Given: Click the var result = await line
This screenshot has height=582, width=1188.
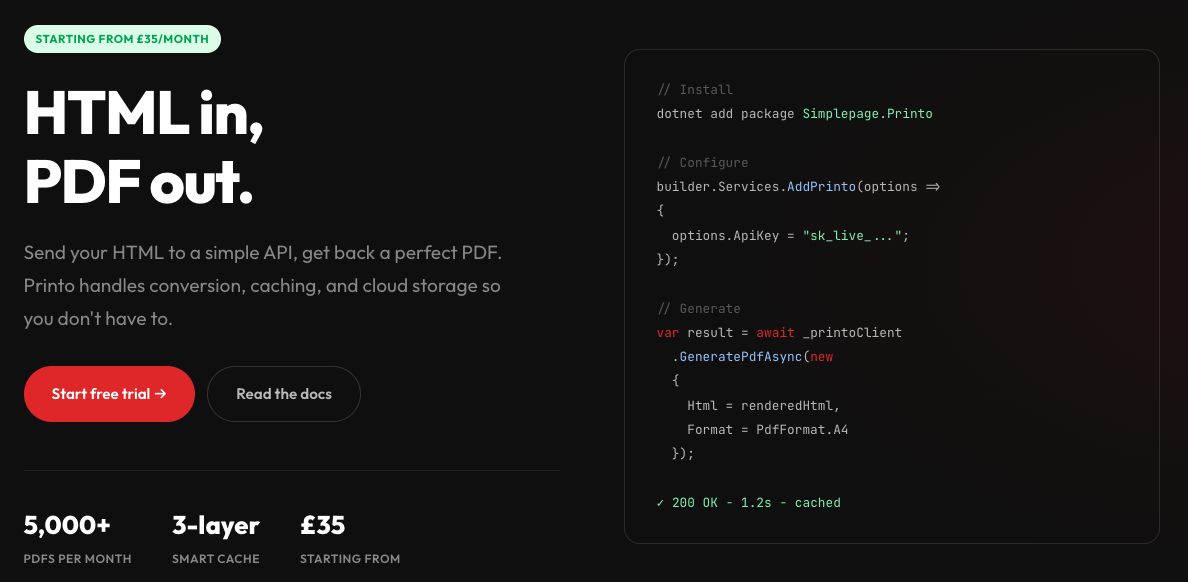Looking at the screenshot, I should 779,333.
